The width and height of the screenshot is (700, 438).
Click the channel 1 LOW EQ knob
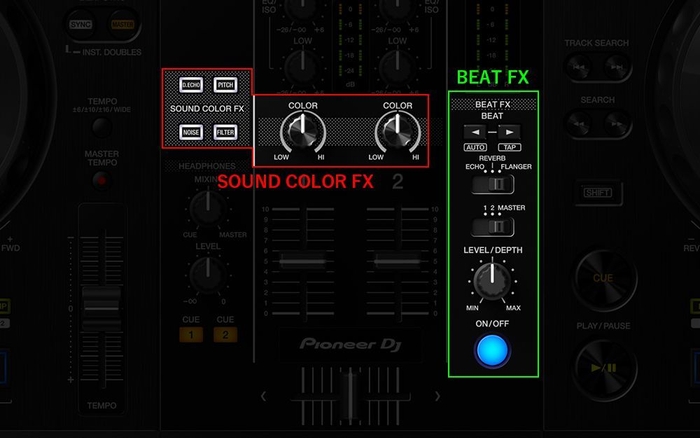[x=303, y=68]
